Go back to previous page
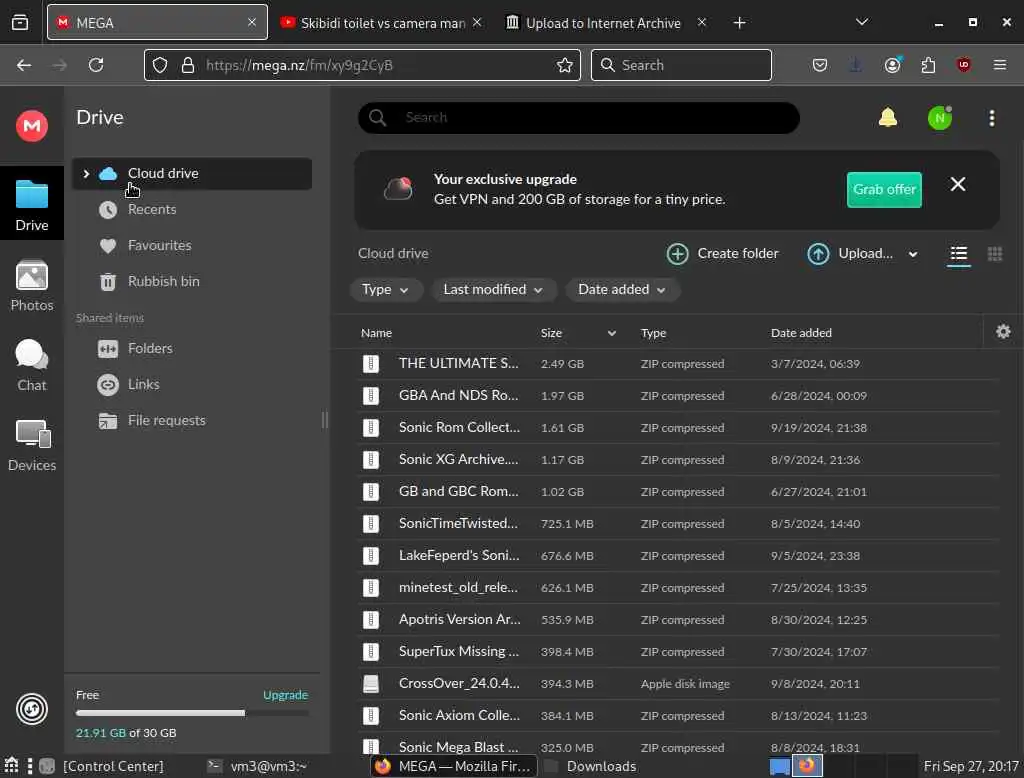 coord(24,65)
